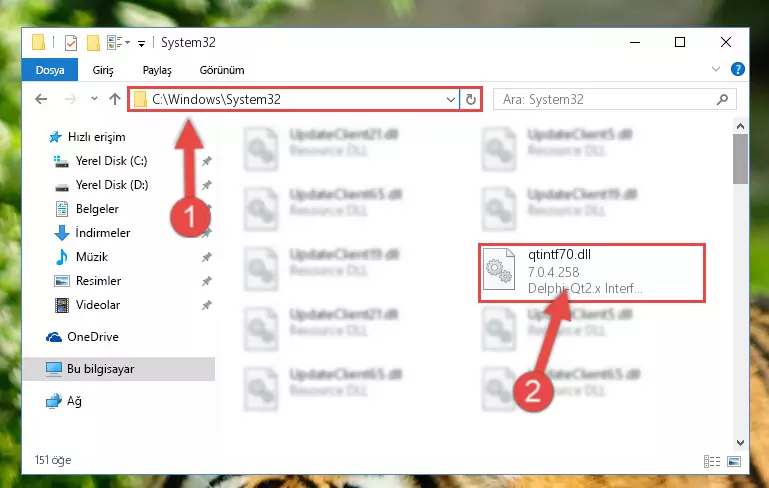Switch to details list view icon
The image size is (769, 488).
712,462
